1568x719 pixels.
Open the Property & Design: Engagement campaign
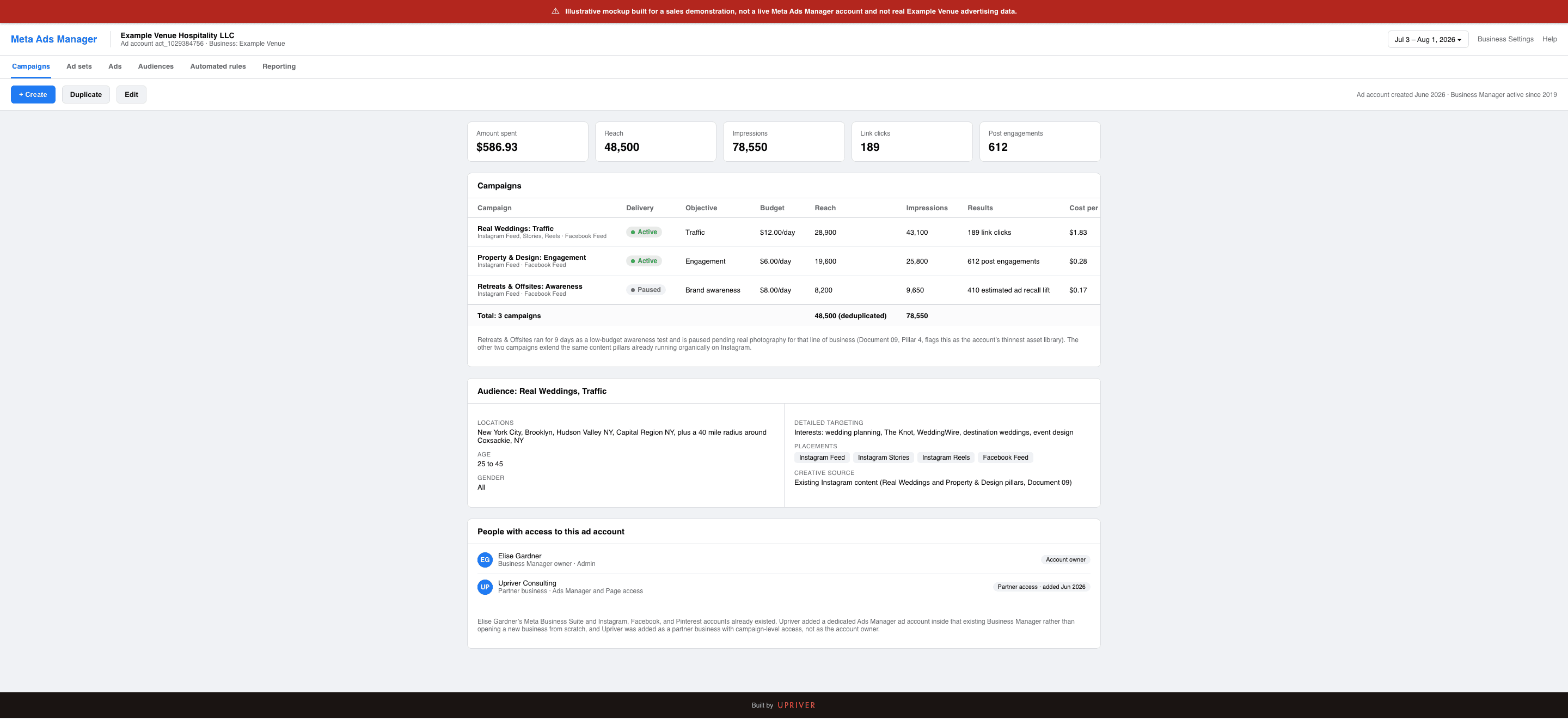click(x=531, y=258)
